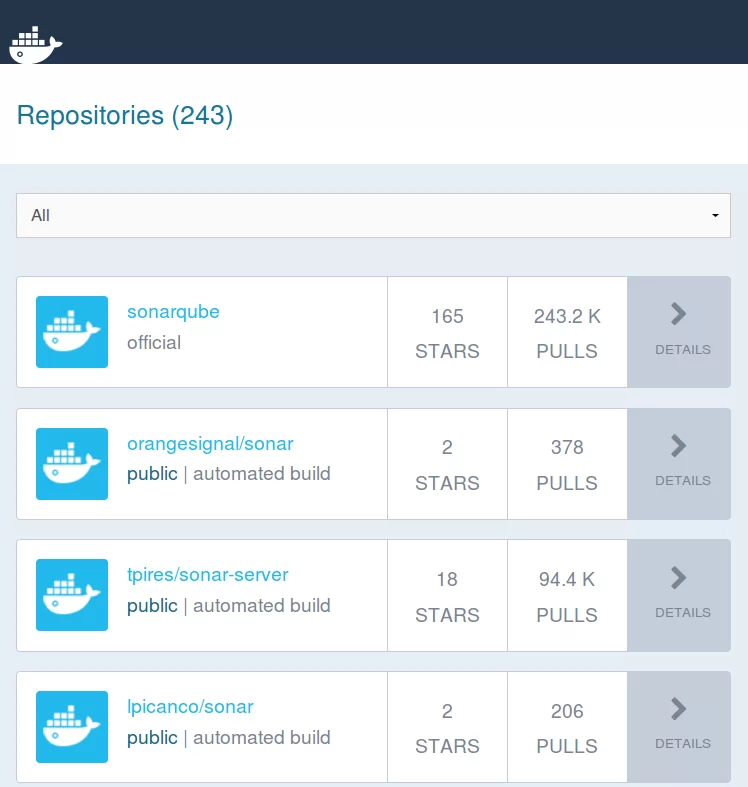Viewport: 748px width, 787px height.
Task: Click the chevron arrow in orangesignal/sonar row
Action: (x=679, y=446)
